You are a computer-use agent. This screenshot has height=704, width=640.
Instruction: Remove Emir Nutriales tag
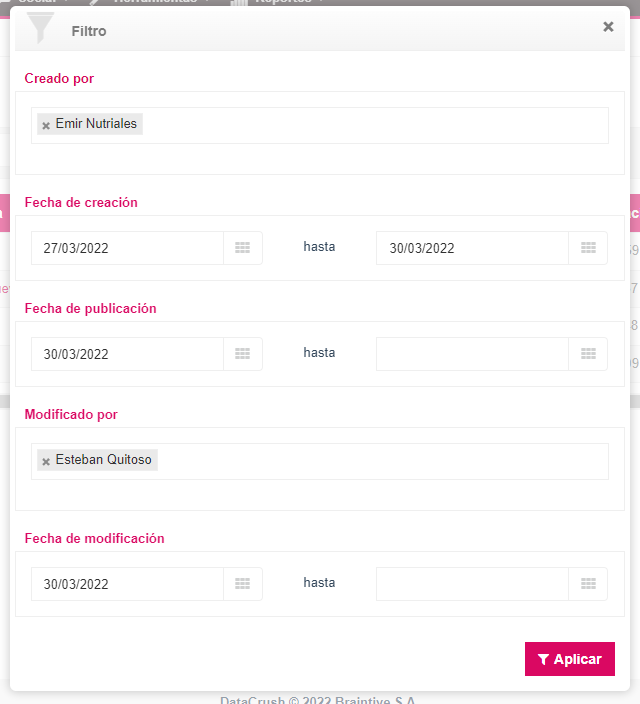[x=46, y=126]
